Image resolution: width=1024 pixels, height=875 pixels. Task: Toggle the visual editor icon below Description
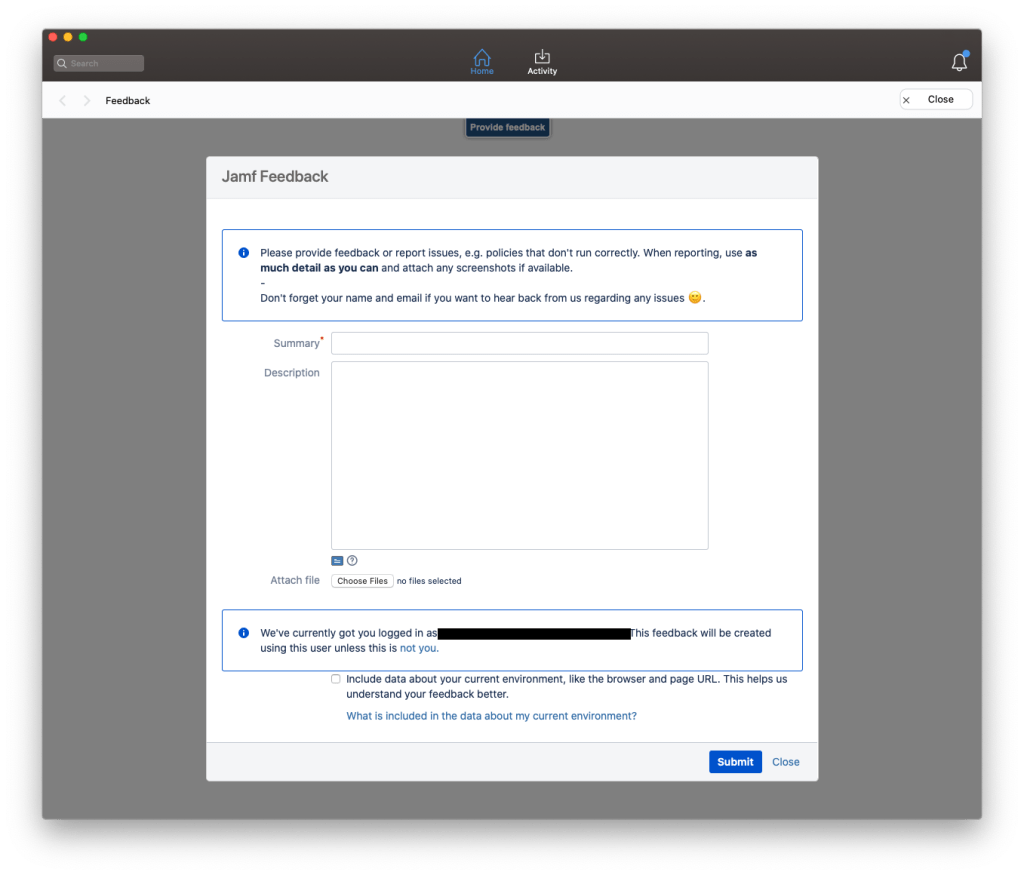click(337, 561)
